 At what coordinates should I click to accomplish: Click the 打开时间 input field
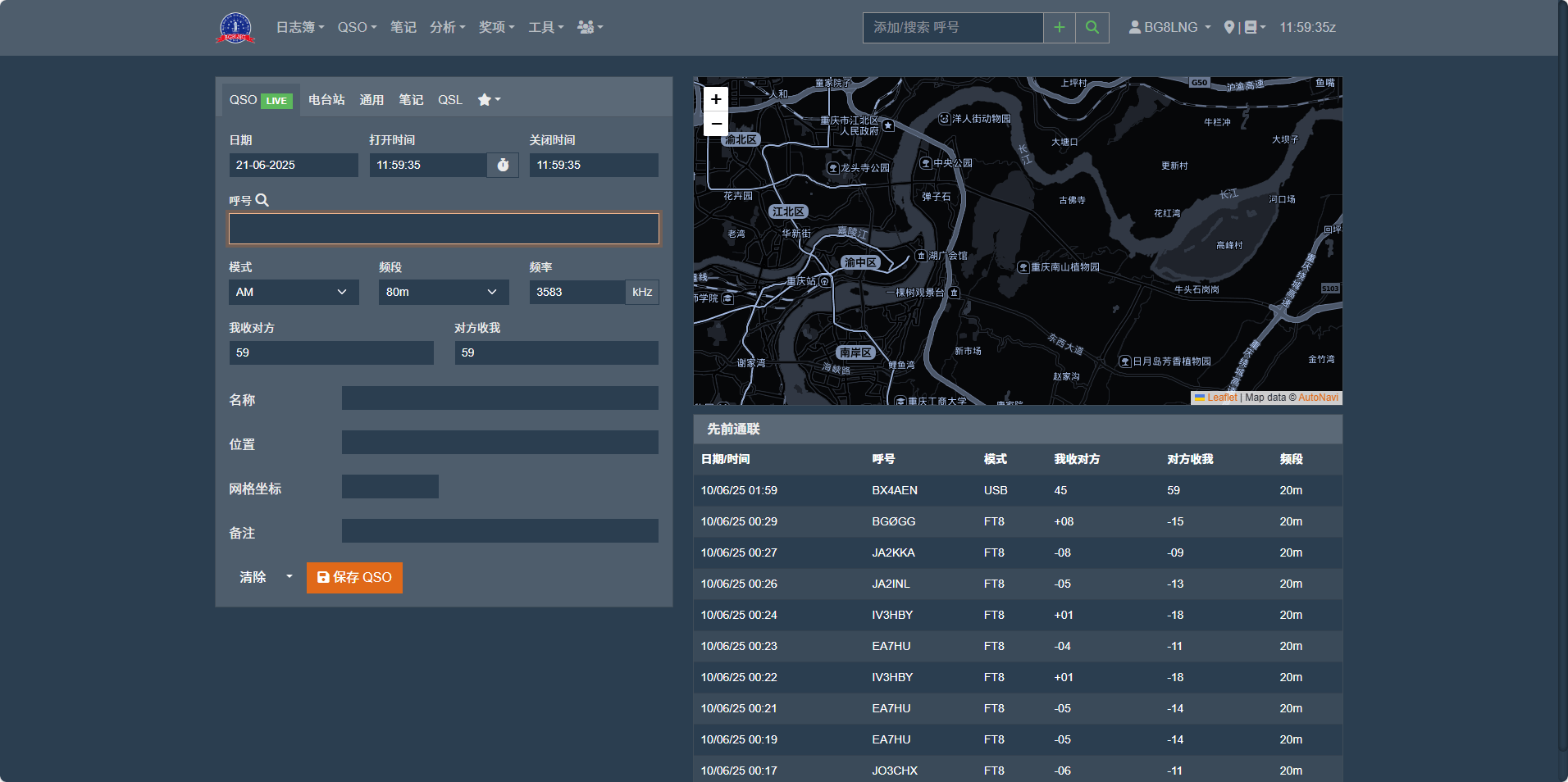[428, 165]
